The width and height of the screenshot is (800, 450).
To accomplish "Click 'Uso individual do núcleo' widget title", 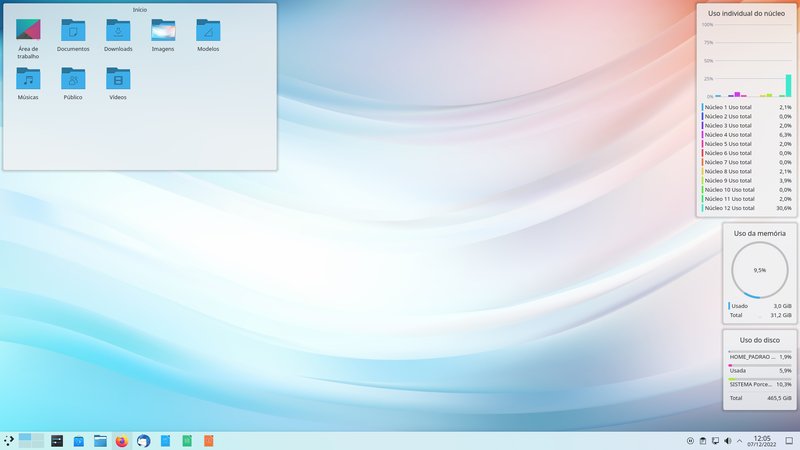I will (x=746, y=13).
